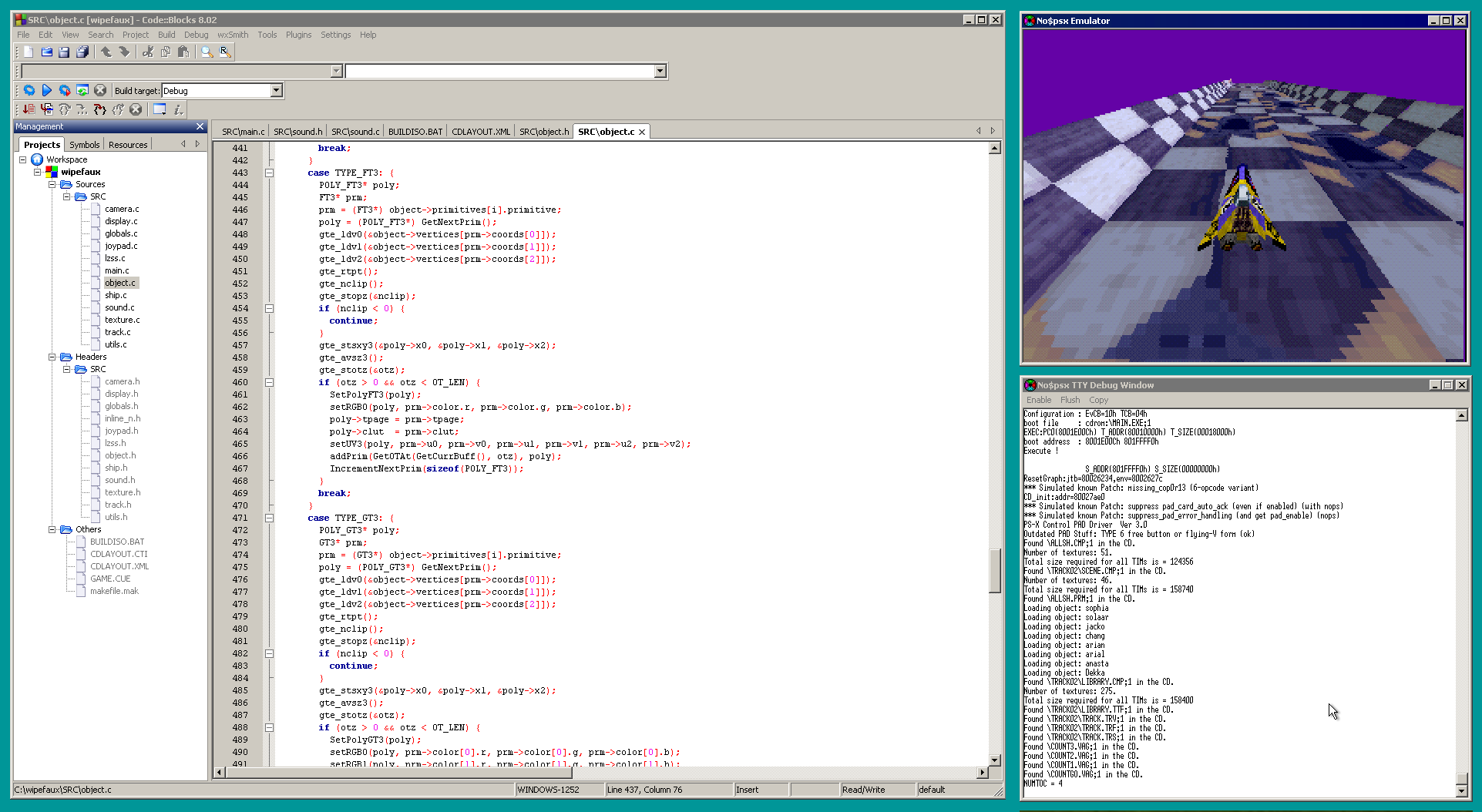Click the New file icon
This screenshot has height=812, width=1482.
pyautogui.click(x=29, y=52)
